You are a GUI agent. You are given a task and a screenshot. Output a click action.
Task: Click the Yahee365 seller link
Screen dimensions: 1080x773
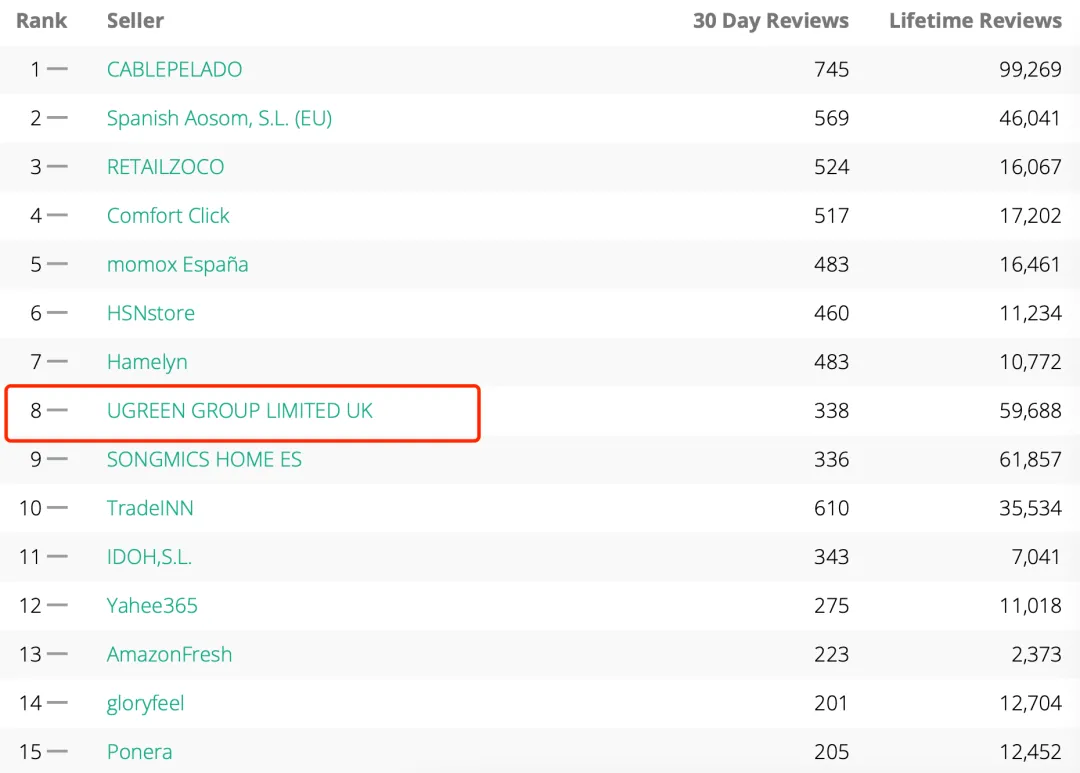click(152, 606)
